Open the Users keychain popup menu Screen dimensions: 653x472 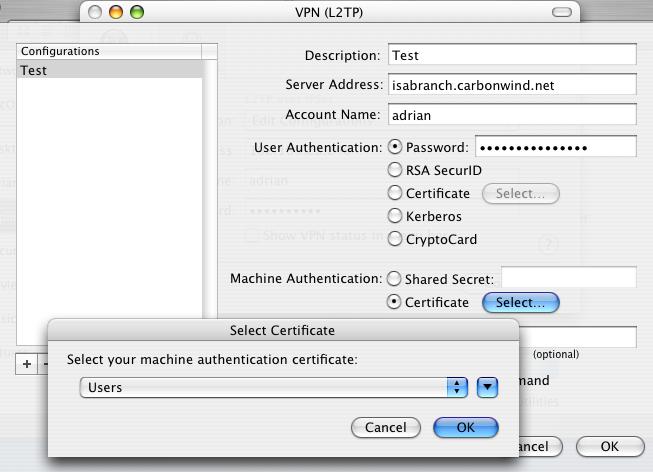(273, 387)
